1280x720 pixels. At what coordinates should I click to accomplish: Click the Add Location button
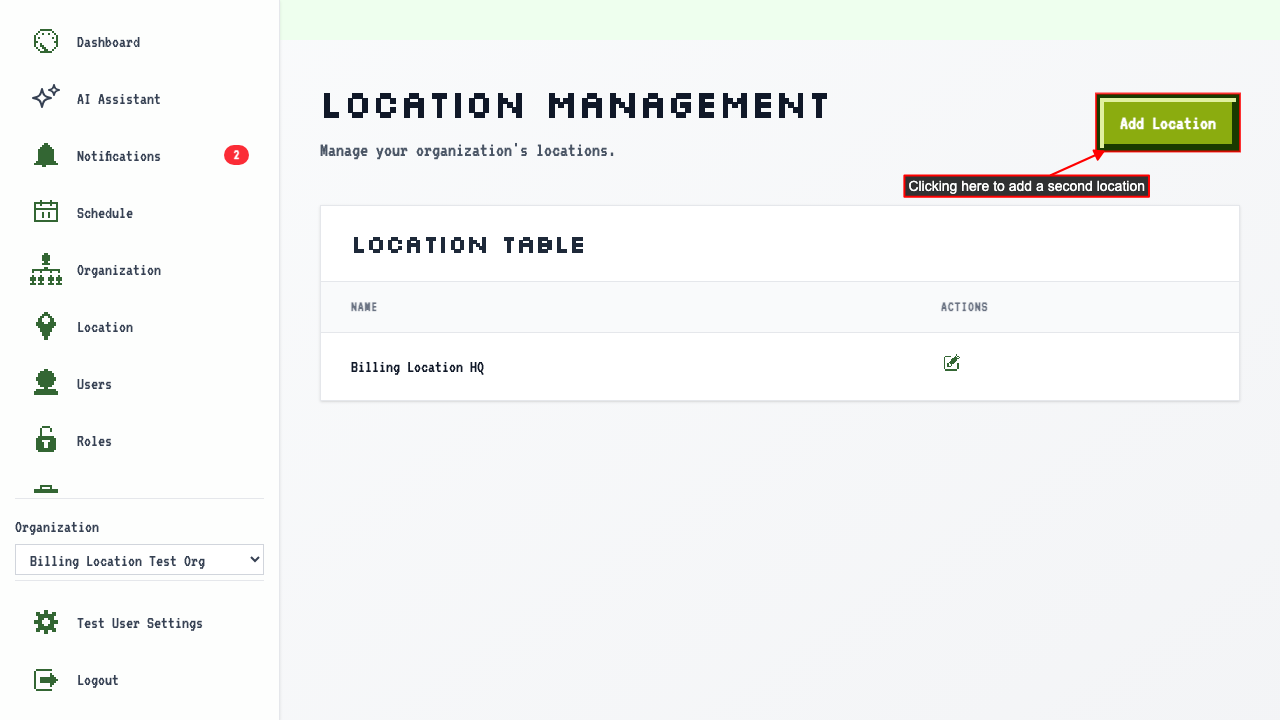[x=1168, y=123]
